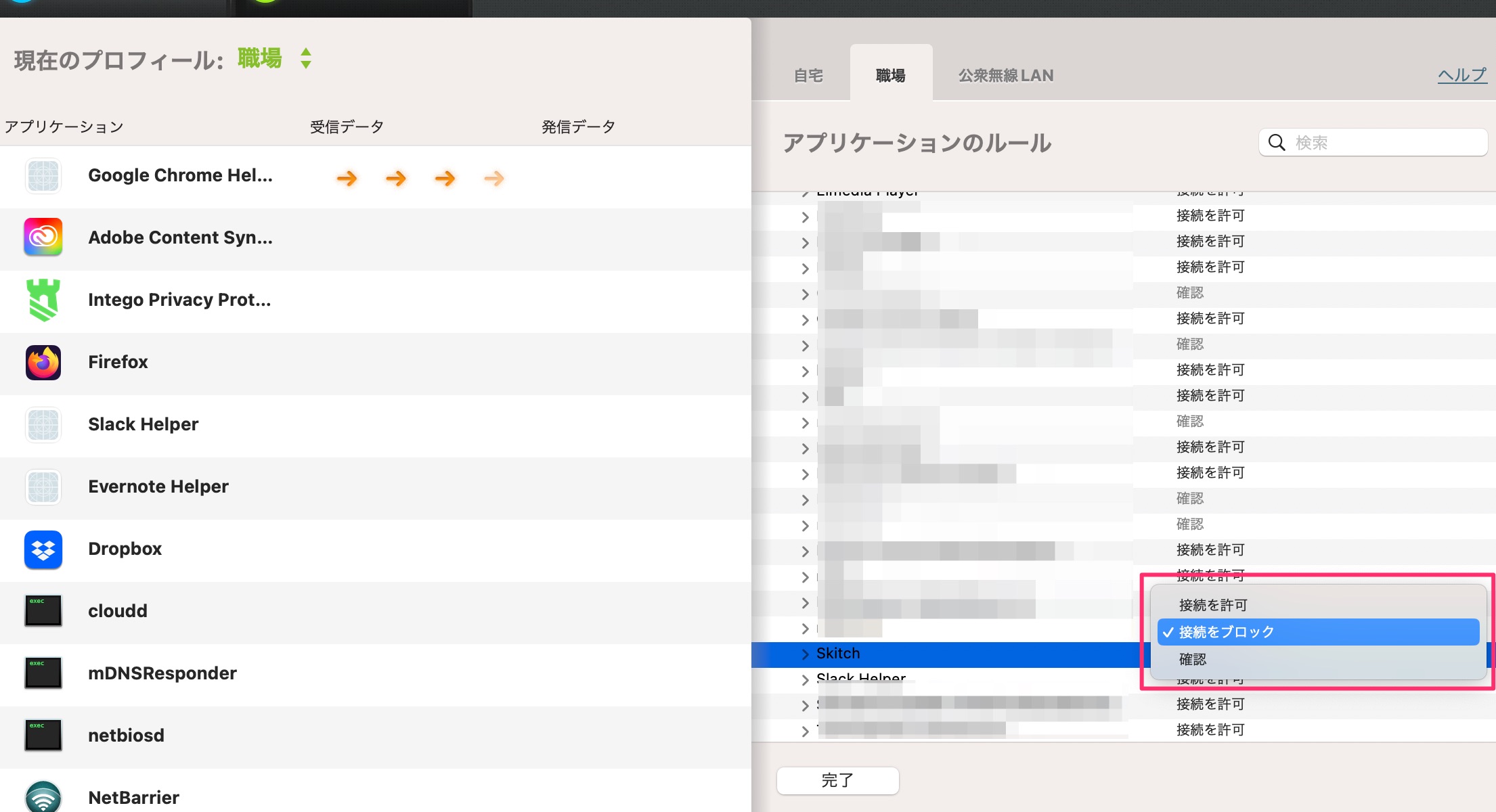Click the Evernote Helper app icon
Image resolution: width=1496 pixels, height=812 pixels.
(x=43, y=487)
